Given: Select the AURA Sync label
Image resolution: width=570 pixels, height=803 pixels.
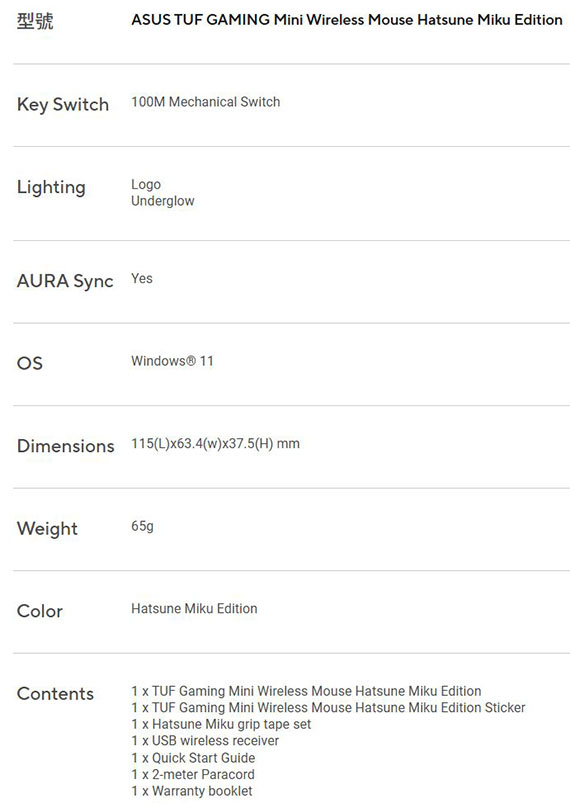Looking at the screenshot, I should coord(65,281).
